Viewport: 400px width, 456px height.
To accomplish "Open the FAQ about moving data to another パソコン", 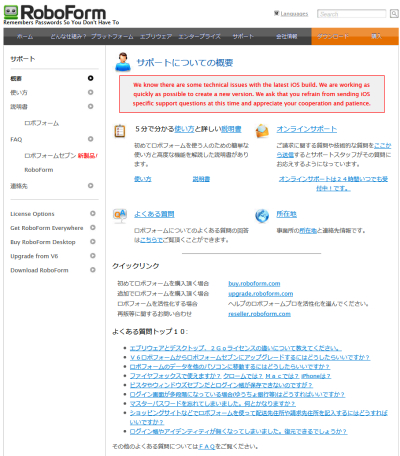I will click(x=230, y=367).
